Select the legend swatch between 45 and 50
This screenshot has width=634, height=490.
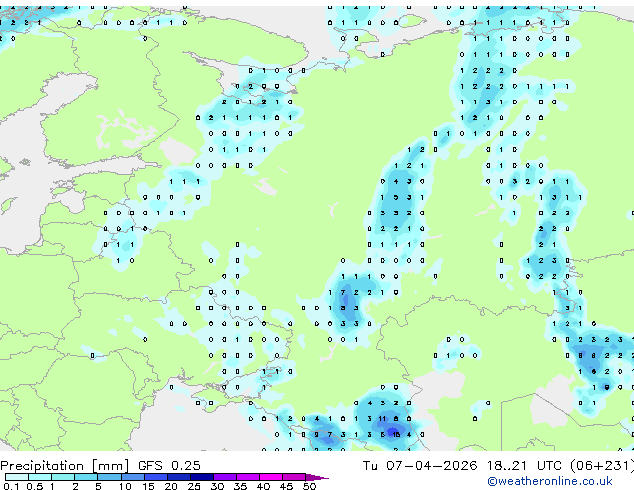pos(294,477)
